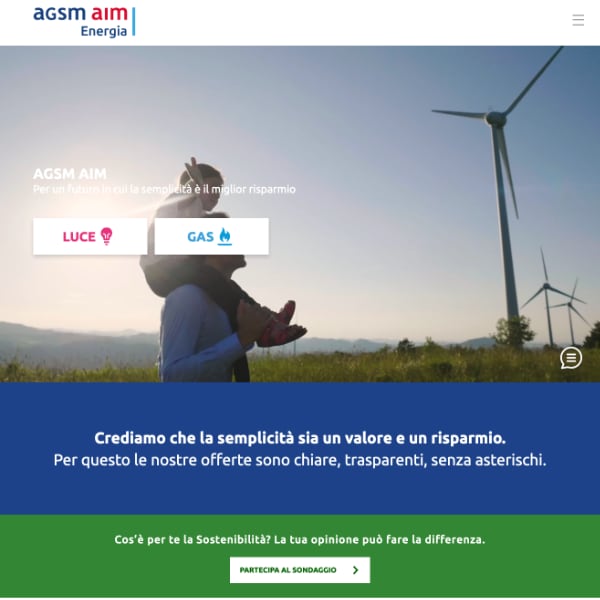Screen dimensions: 600x600
Task: Click the word Energia in the logo
Action: (x=104, y=31)
